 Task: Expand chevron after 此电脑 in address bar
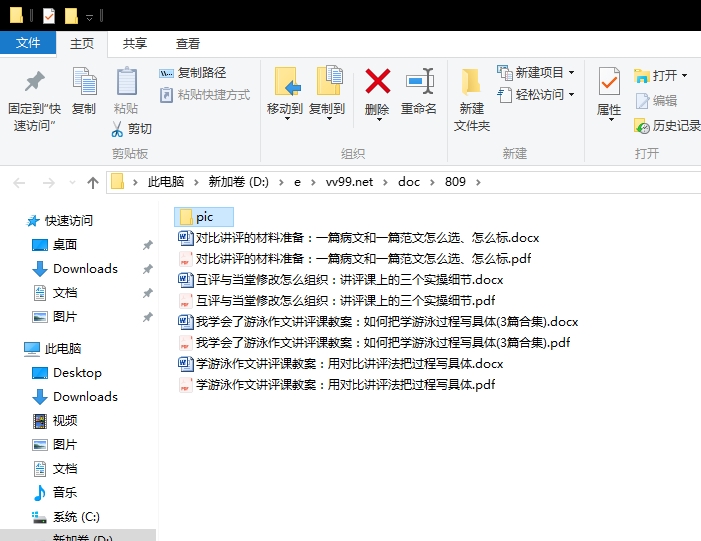(196, 182)
